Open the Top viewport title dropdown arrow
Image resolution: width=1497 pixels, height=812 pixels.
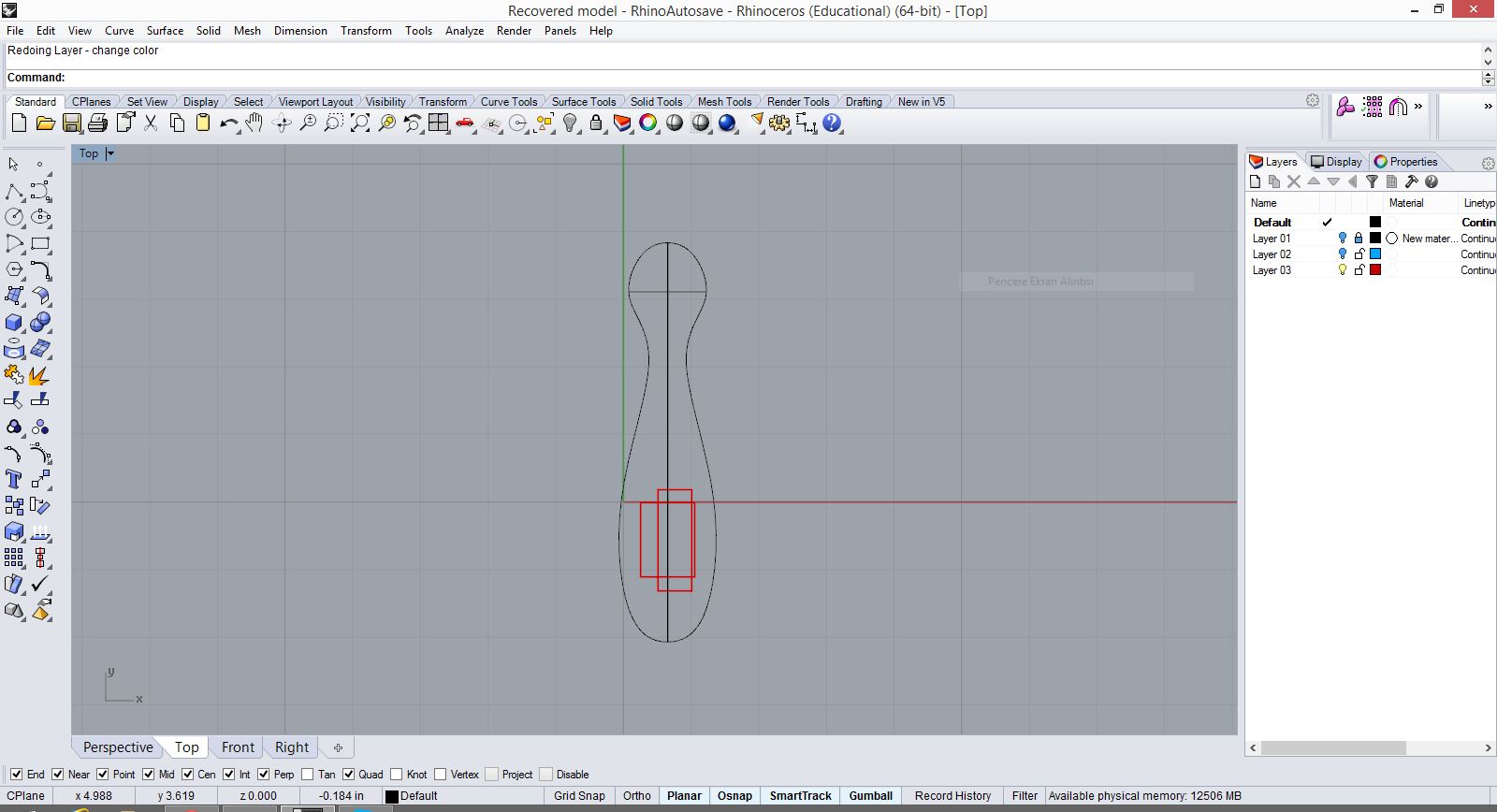coord(110,153)
